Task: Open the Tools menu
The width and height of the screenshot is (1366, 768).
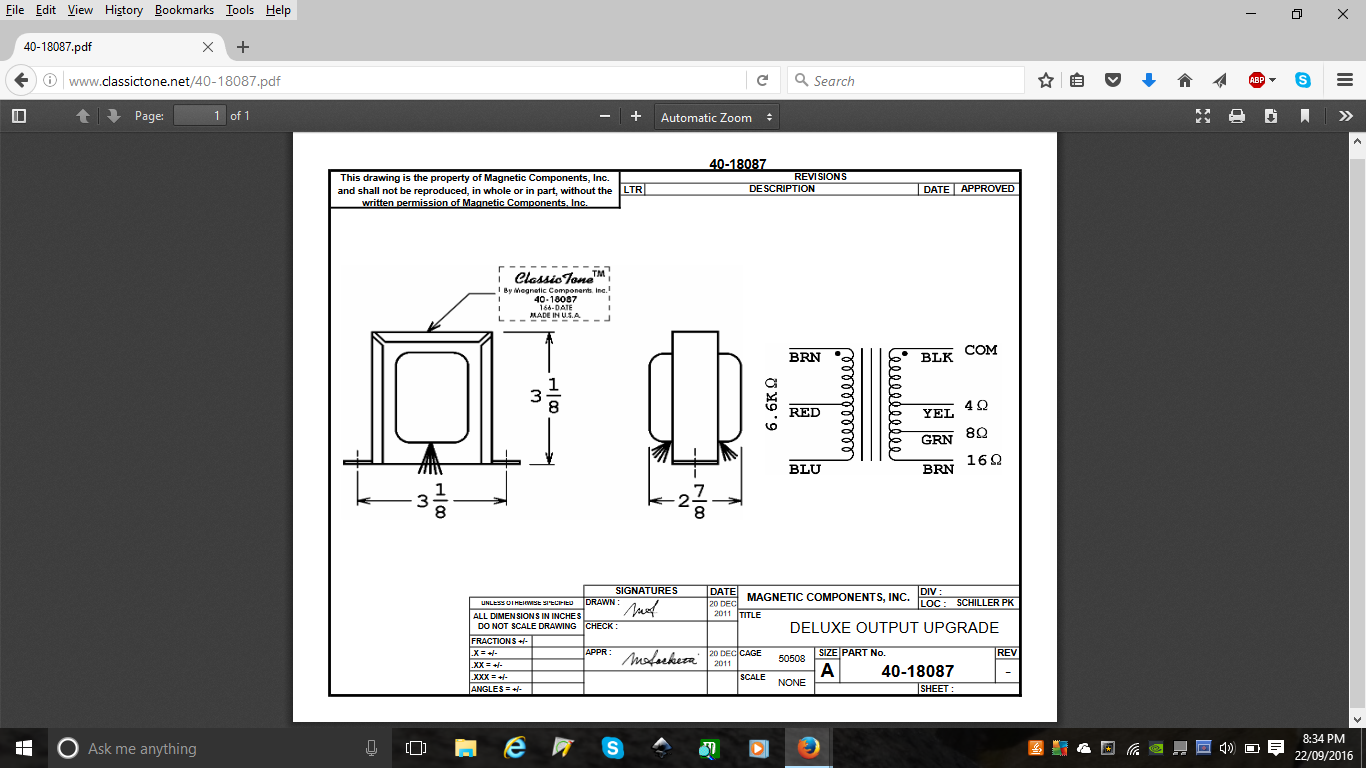Action: 240,10
